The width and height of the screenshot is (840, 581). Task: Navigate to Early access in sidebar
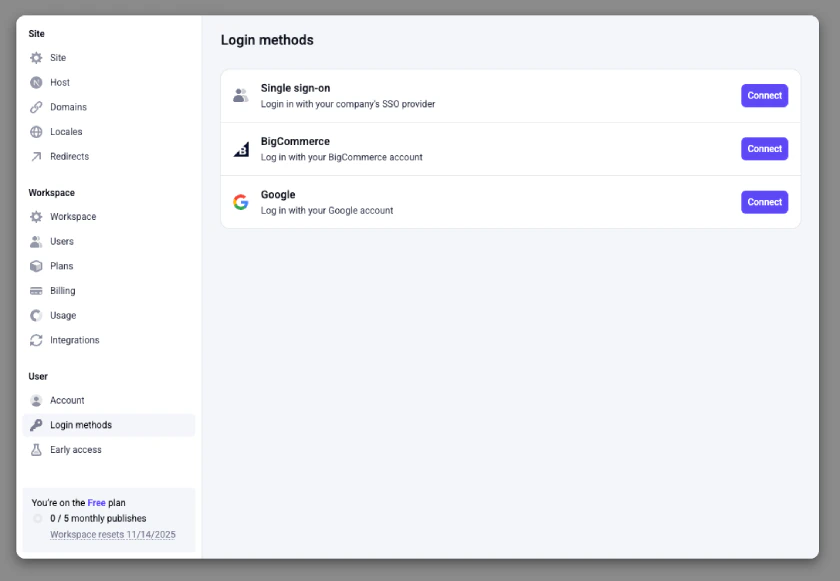pos(77,449)
